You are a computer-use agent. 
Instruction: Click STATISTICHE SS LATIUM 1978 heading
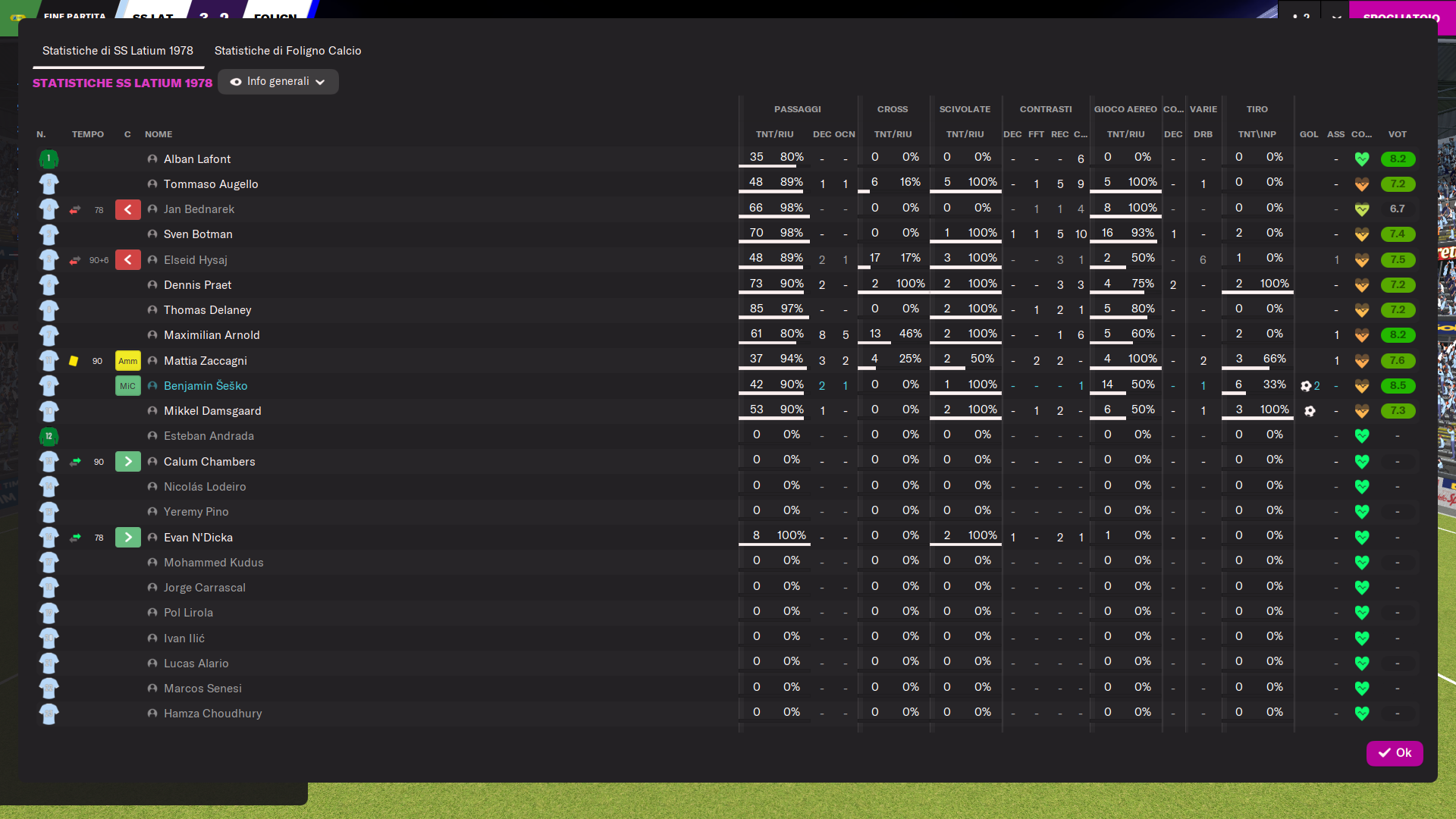pyautogui.click(x=122, y=83)
